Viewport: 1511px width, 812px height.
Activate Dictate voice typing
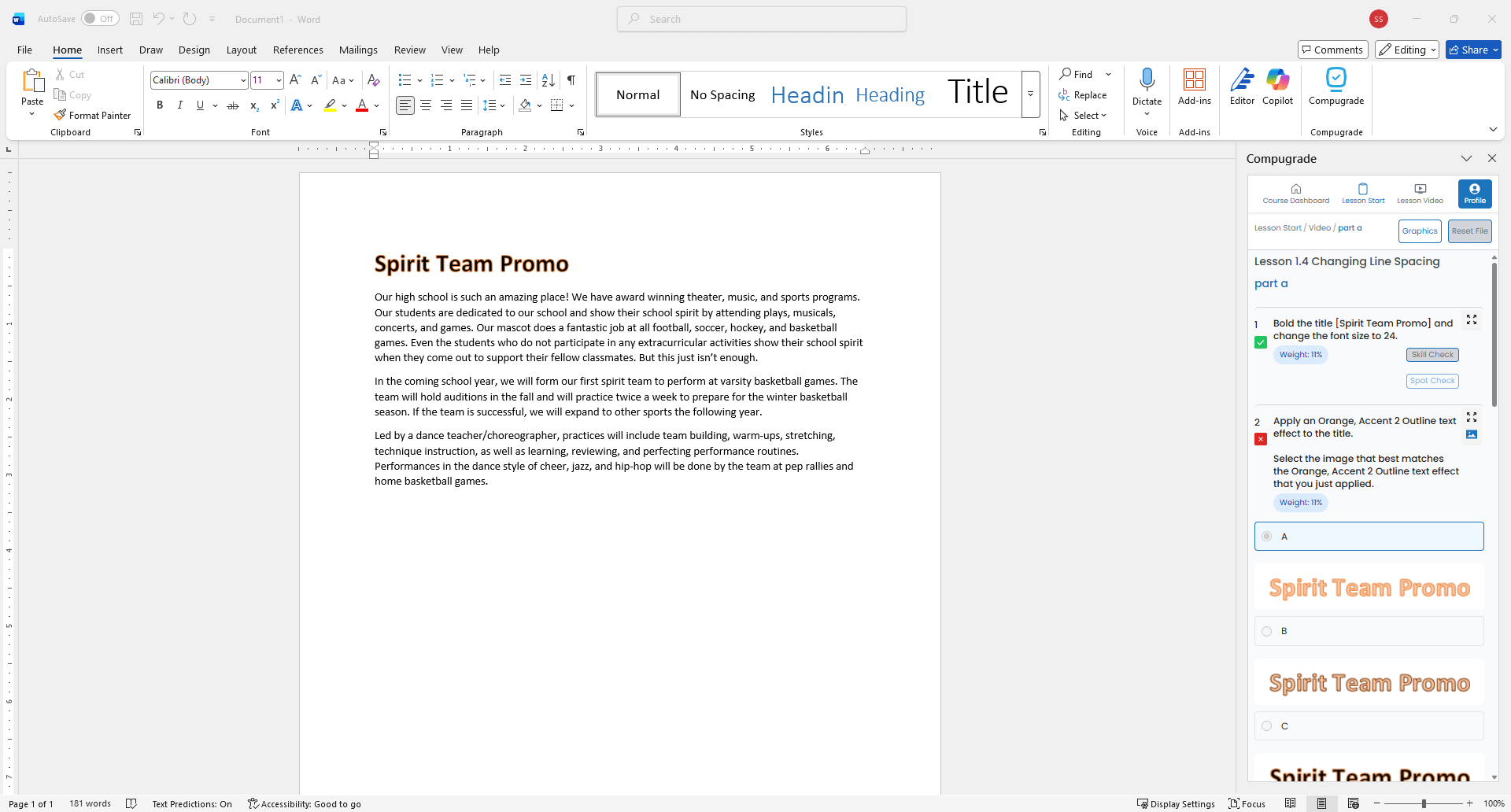[1147, 88]
